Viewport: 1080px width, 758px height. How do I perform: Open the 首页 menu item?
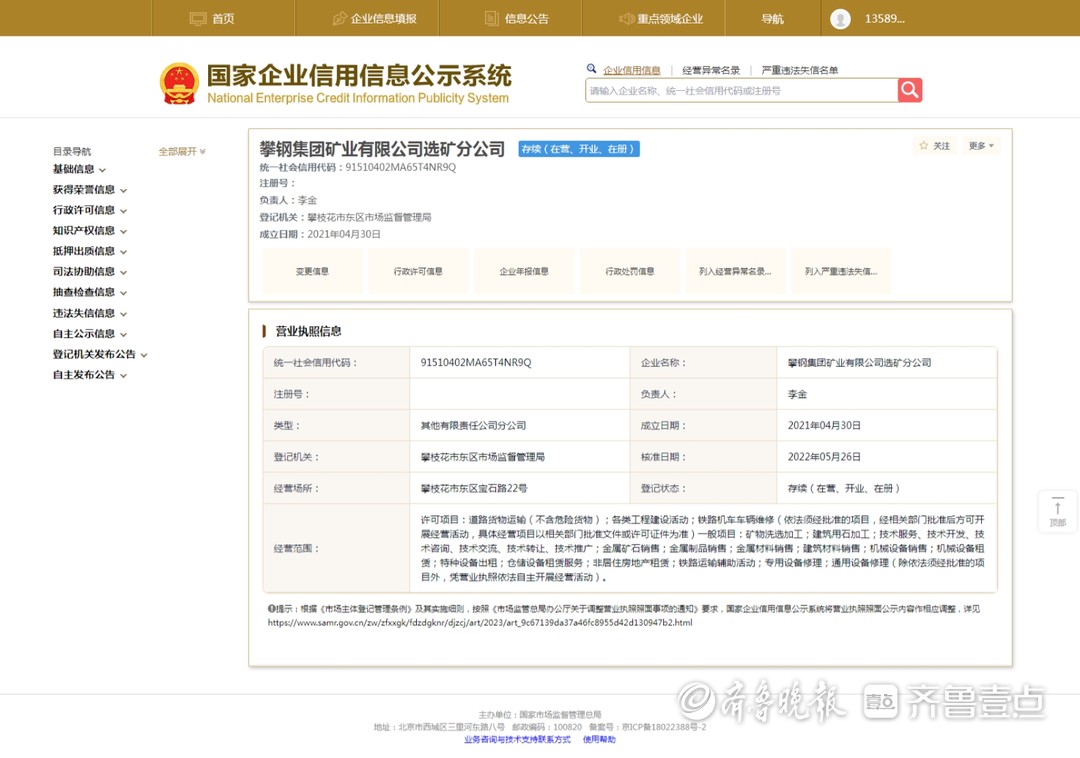[x=222, y=19]
